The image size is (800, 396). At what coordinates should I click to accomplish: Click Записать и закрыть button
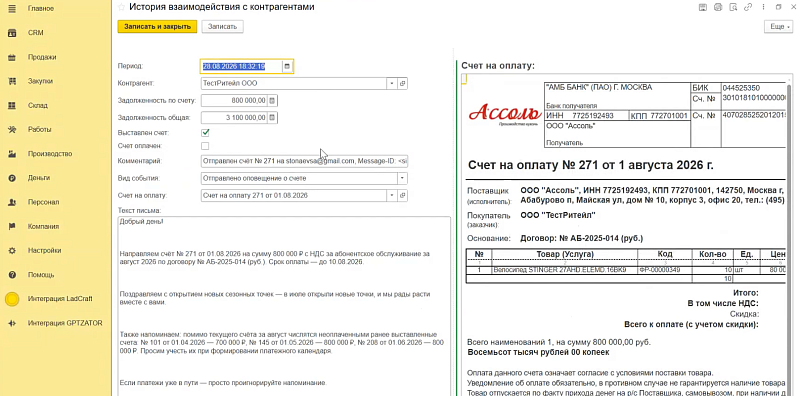157,27
